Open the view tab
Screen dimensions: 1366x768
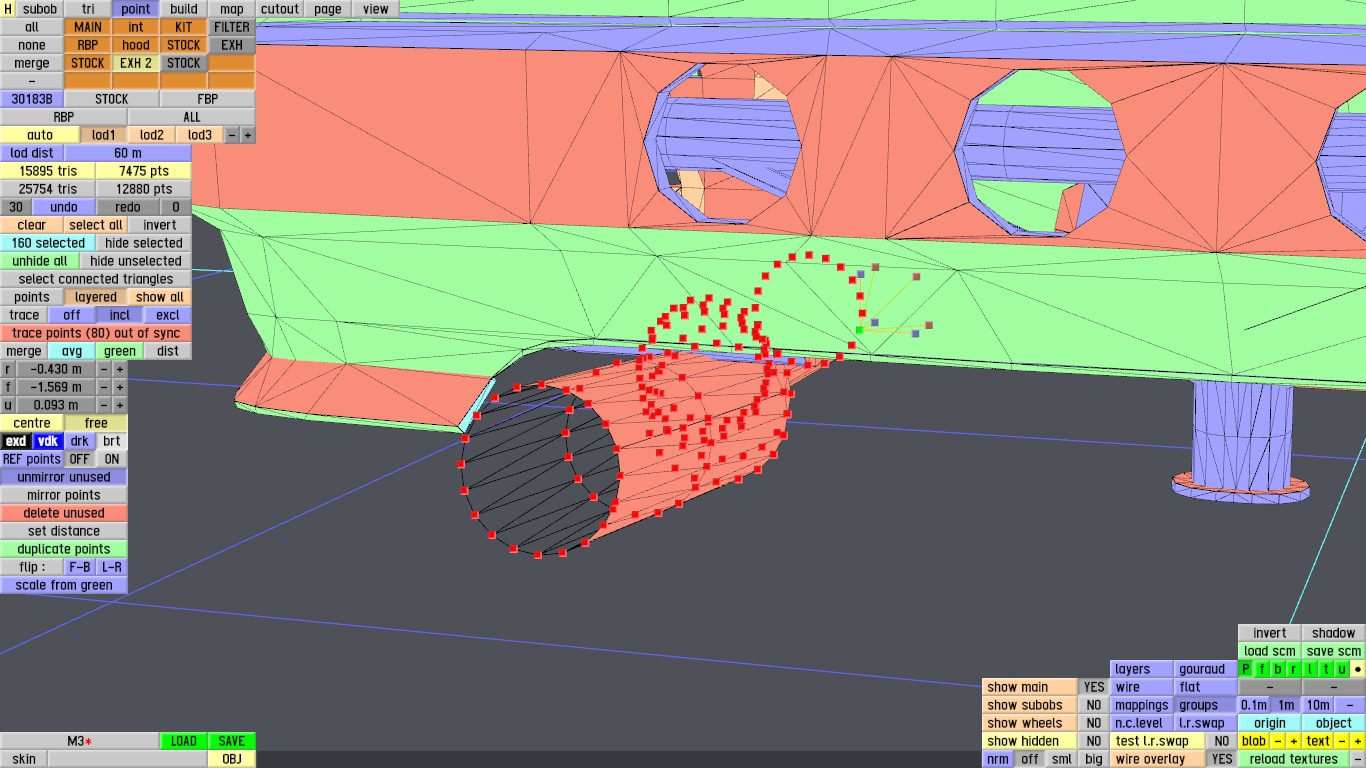376,9
